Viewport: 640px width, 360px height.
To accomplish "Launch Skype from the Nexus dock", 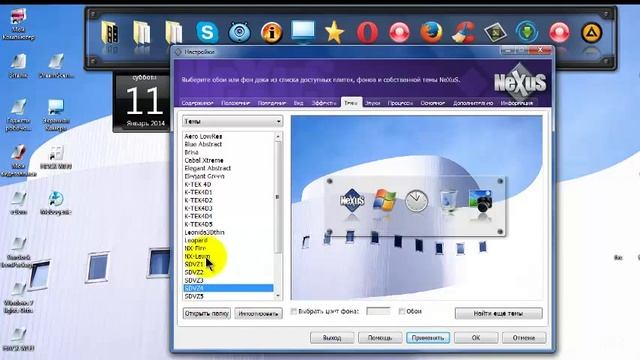I will coord(207,32).
